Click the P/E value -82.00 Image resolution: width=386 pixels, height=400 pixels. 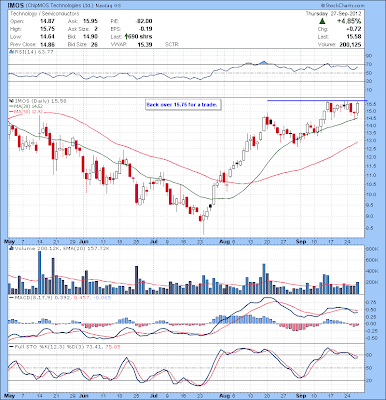(144, 21)
